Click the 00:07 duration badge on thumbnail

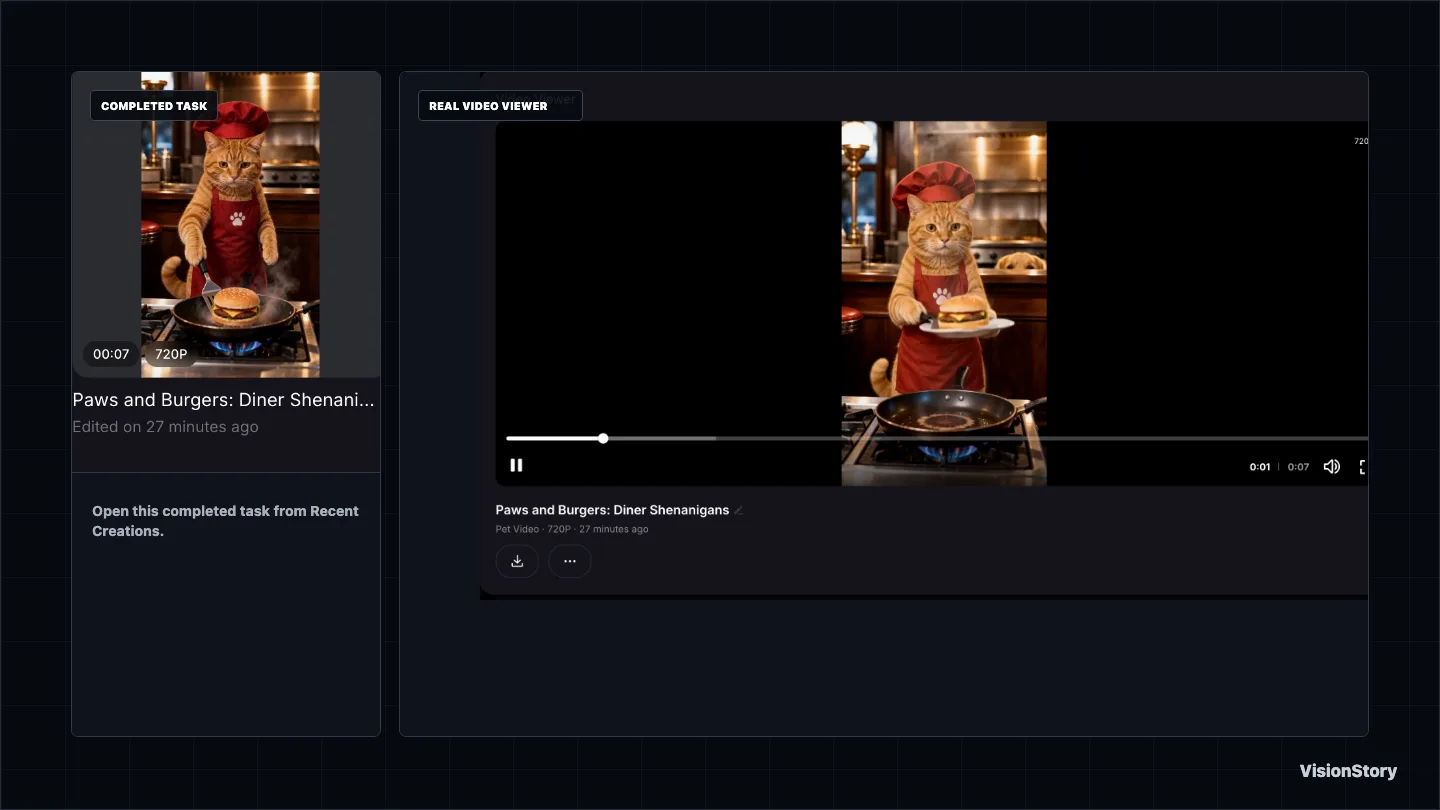pyautogui.click(x=111, y=354)
